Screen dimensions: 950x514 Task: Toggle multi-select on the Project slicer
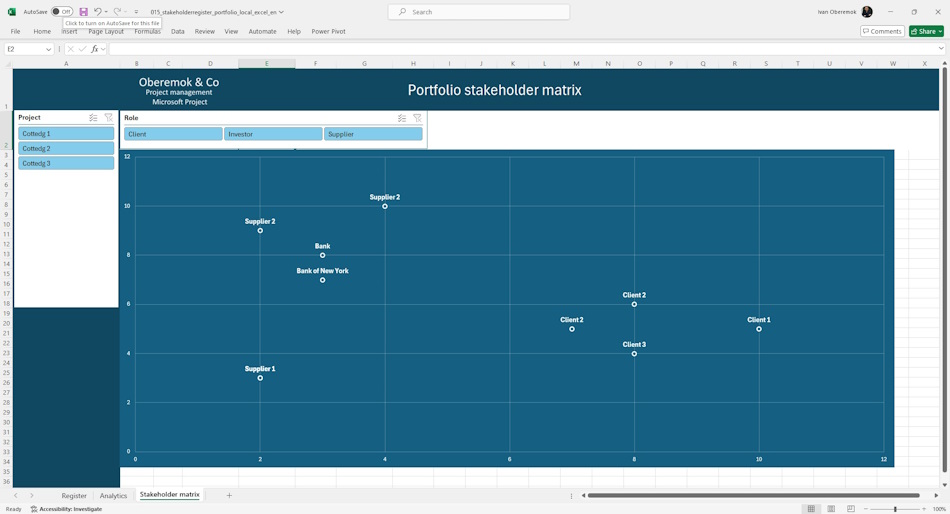tap(93, 118)
